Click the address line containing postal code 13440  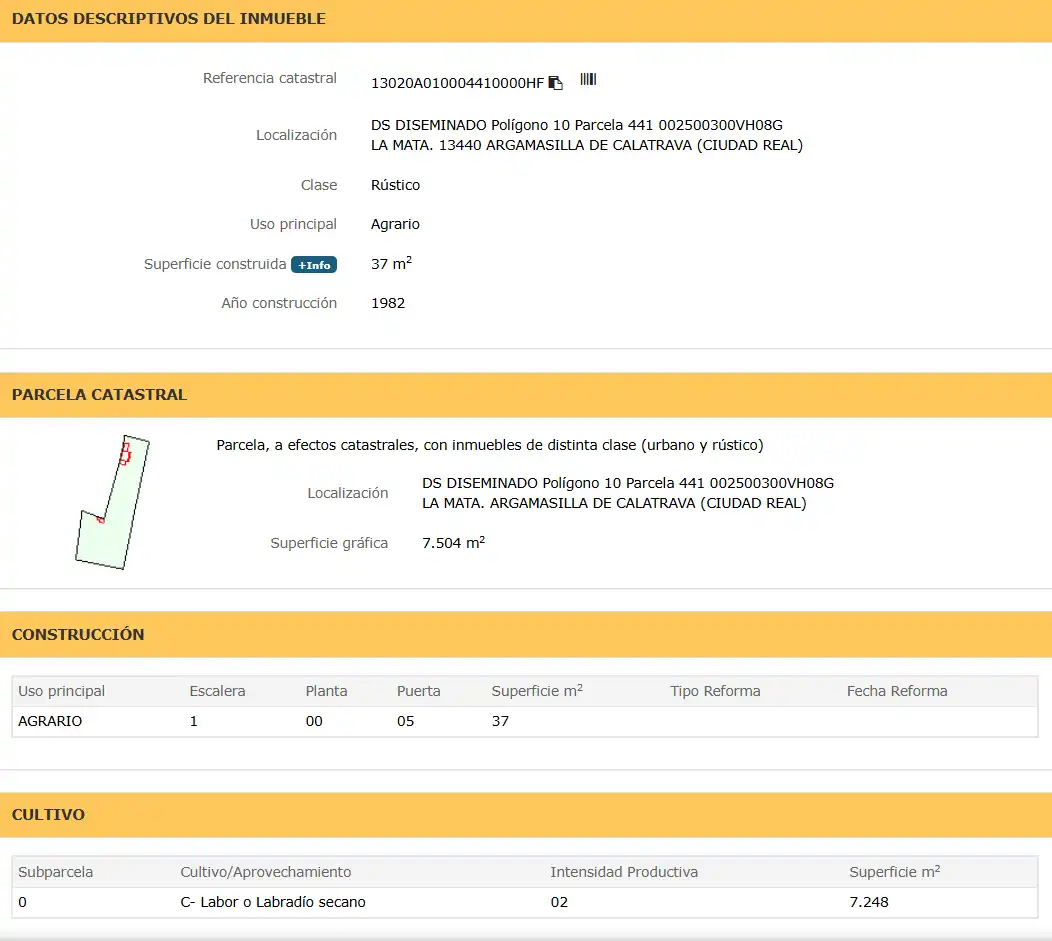point(587,145)
